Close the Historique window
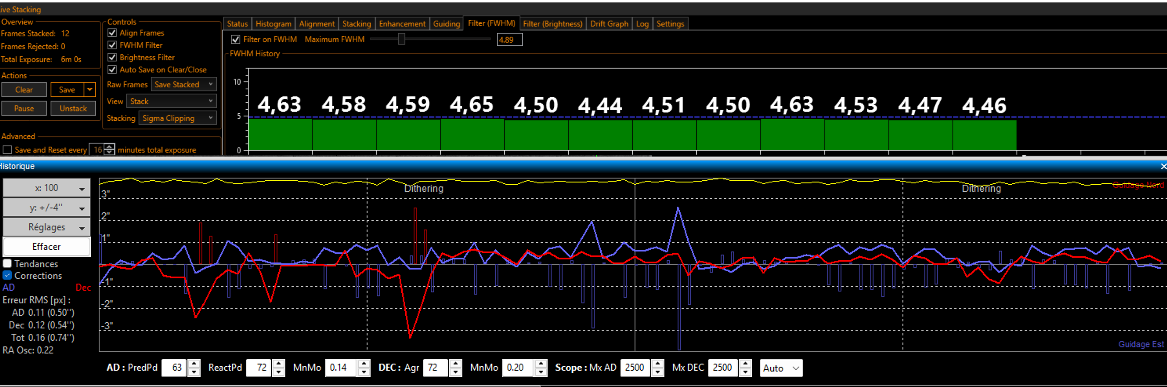 [1163, 167]
